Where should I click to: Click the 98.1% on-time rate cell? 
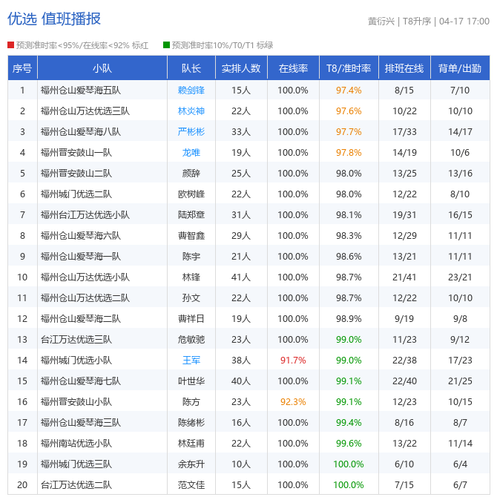[349, 215]
